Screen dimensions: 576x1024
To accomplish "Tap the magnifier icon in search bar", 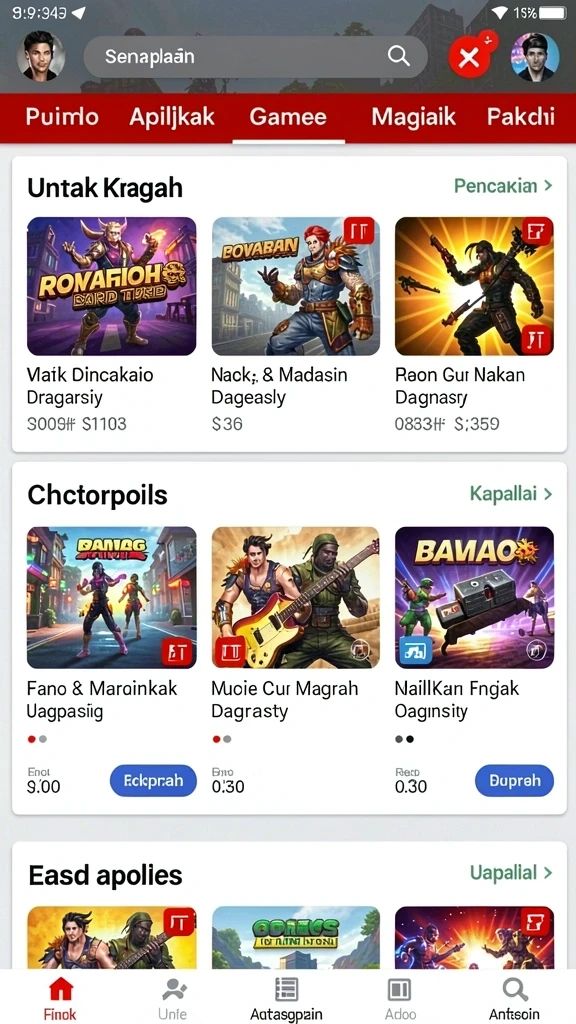I will click(398, 56).
